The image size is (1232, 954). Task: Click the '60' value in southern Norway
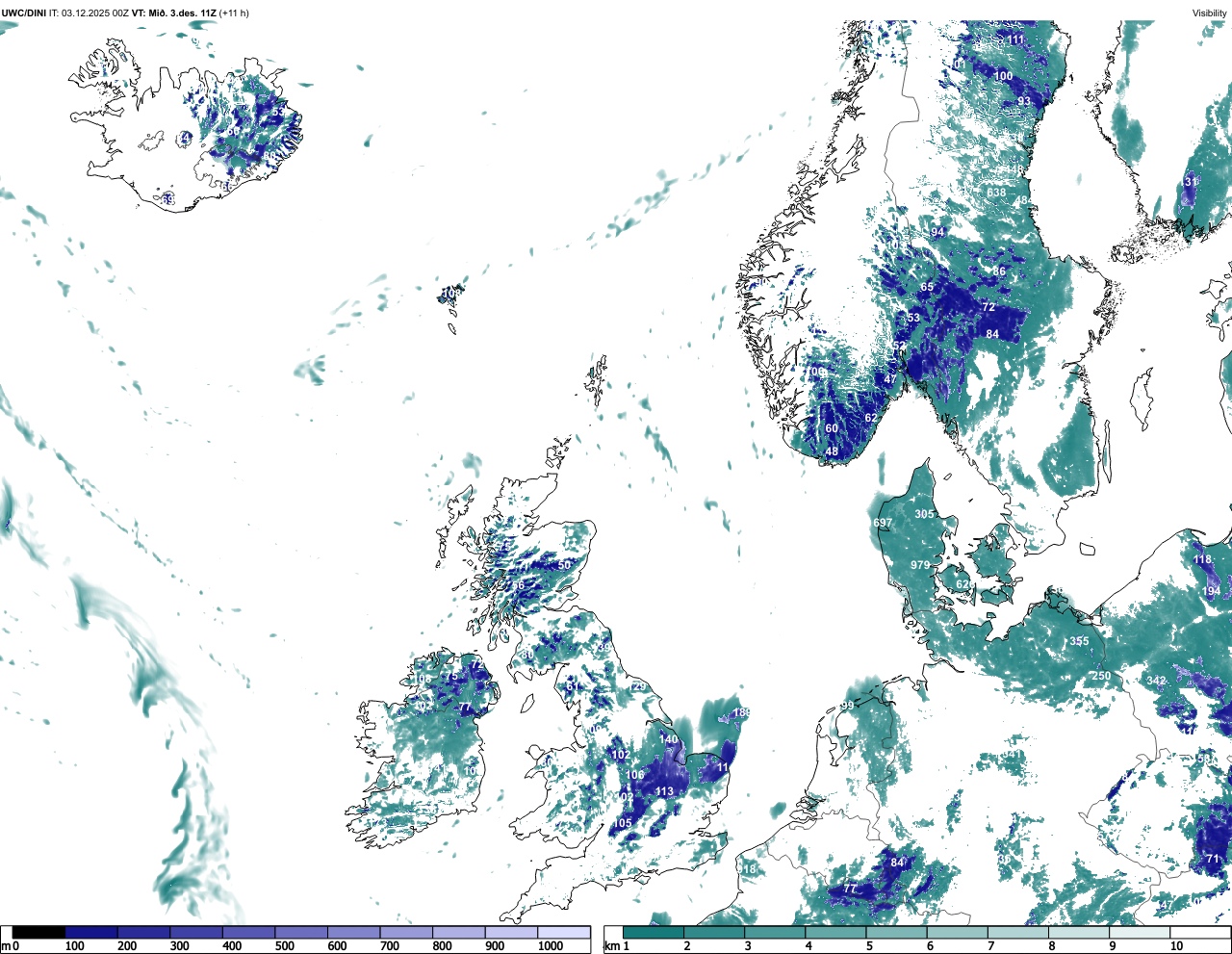[832, 428]
